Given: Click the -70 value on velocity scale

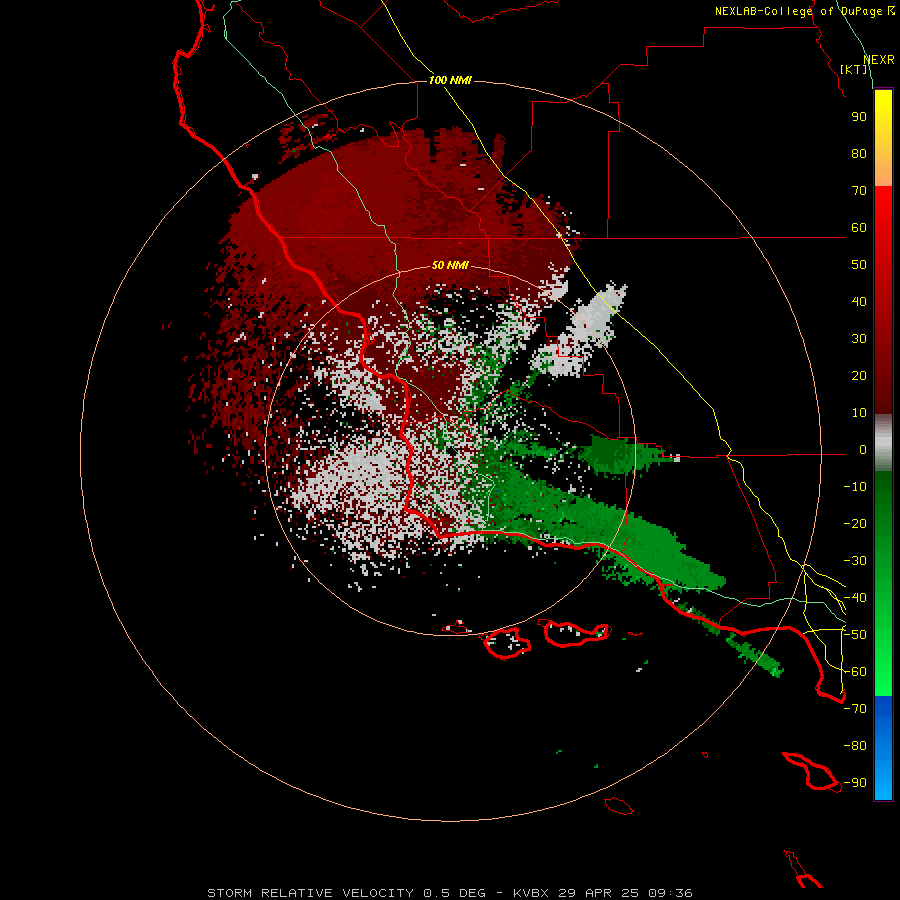Looking at the screenshot, I should 855,709.
